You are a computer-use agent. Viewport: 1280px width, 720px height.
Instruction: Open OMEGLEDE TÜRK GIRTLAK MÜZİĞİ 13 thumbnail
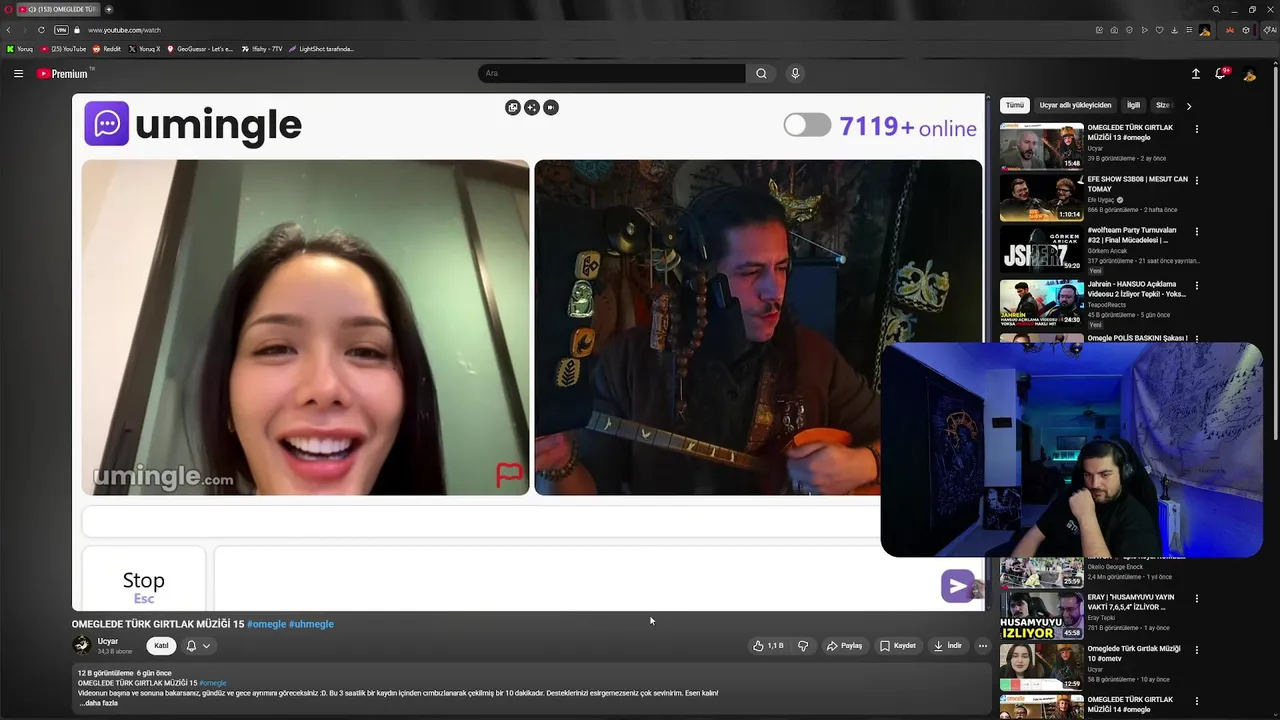tap(1041, 147)
